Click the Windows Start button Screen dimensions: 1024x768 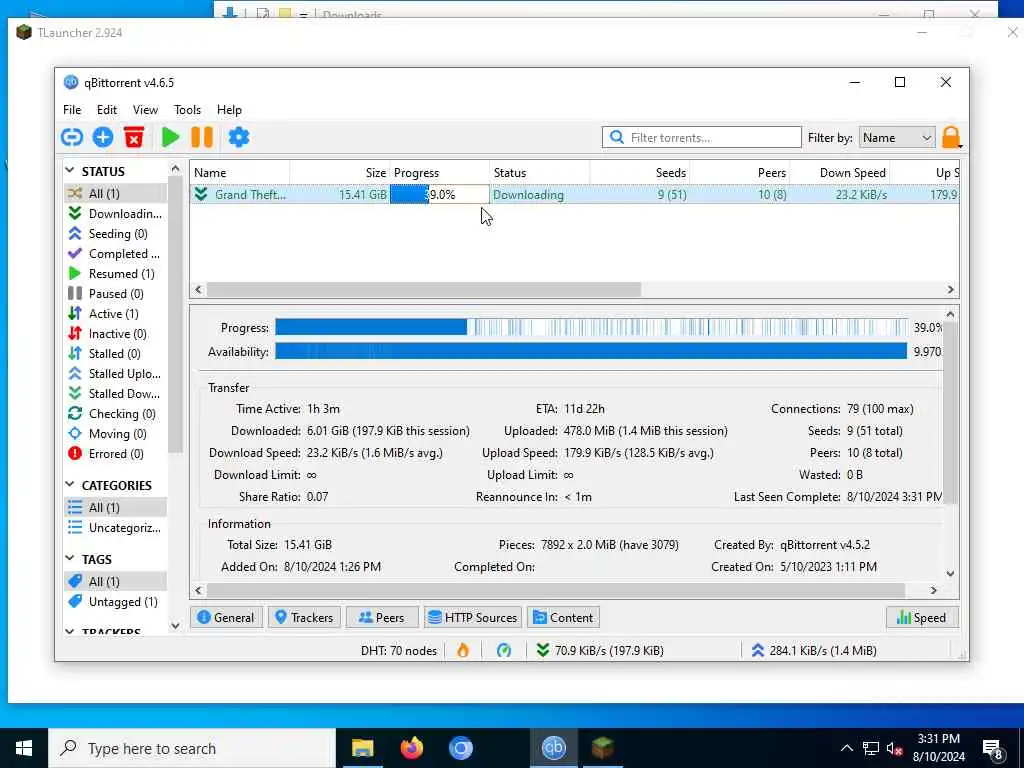(x=24, y=748)
